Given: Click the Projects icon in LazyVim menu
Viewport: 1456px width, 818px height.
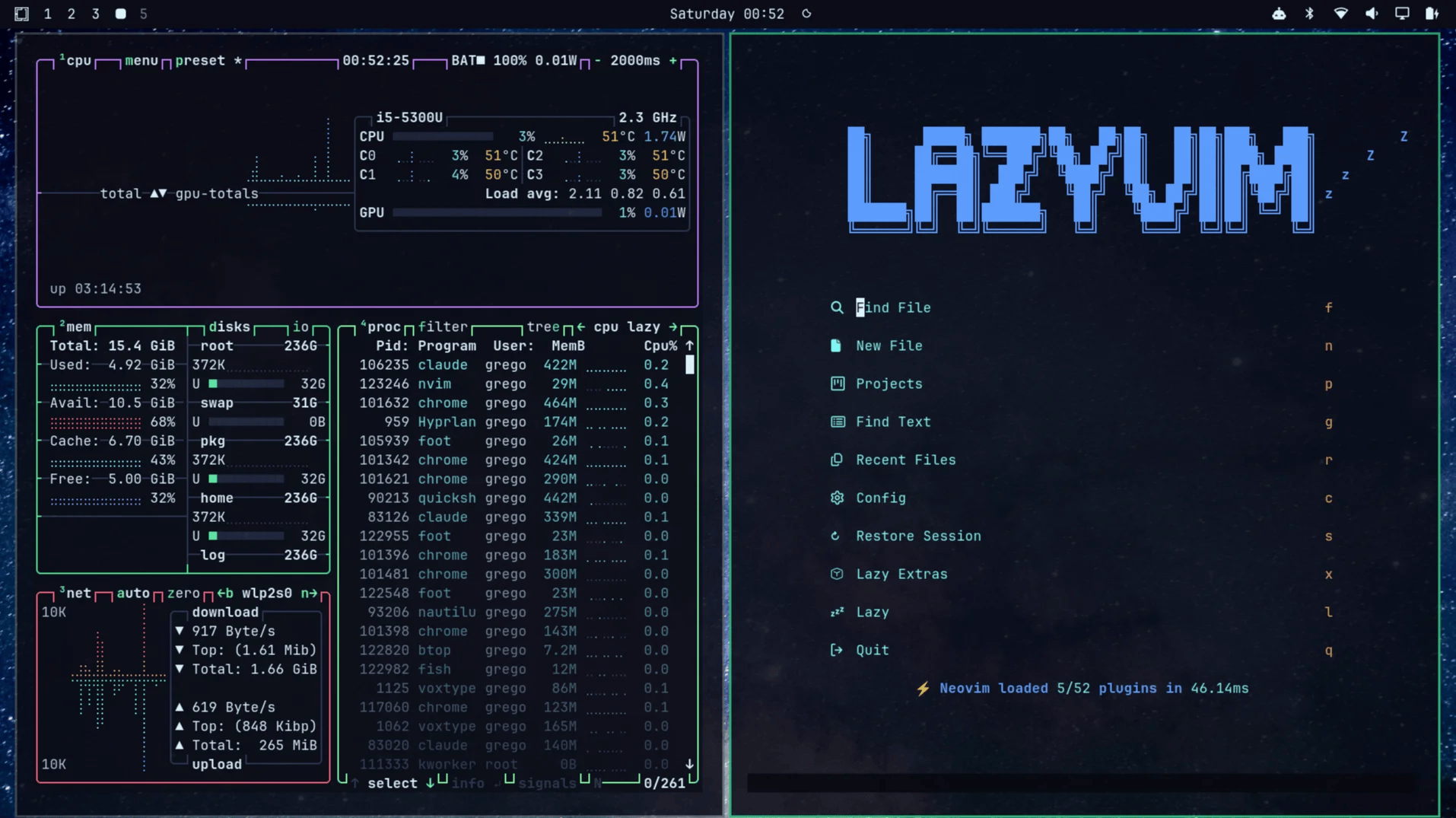Looking at the screenshot, I should coord(837,384).
